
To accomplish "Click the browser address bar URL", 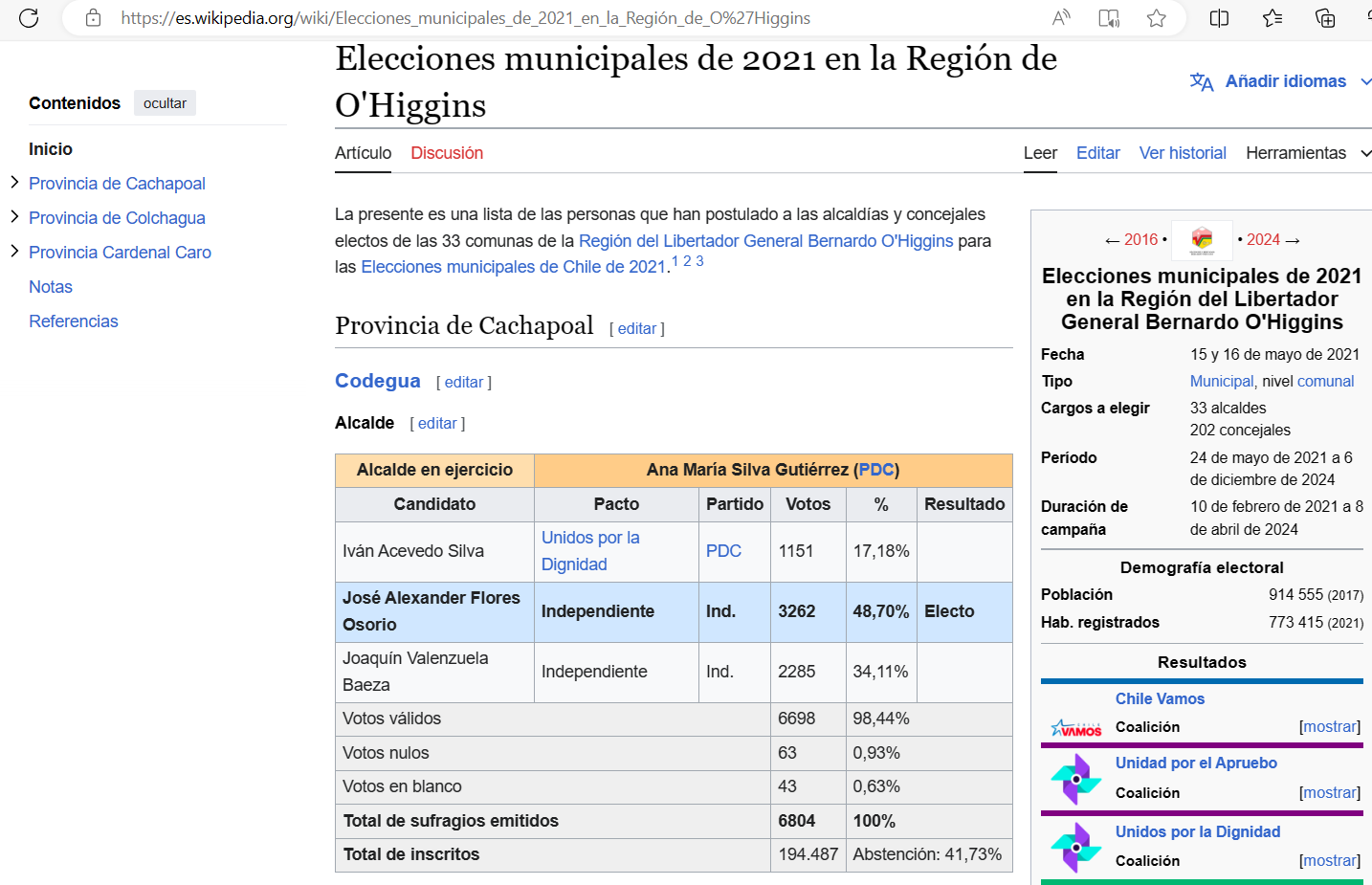I will (466, 18).
